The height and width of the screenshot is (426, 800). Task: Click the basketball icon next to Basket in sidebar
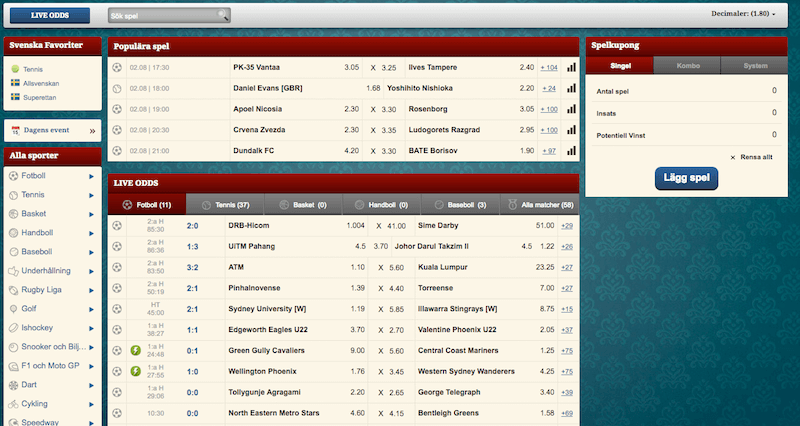click(13, 214)
